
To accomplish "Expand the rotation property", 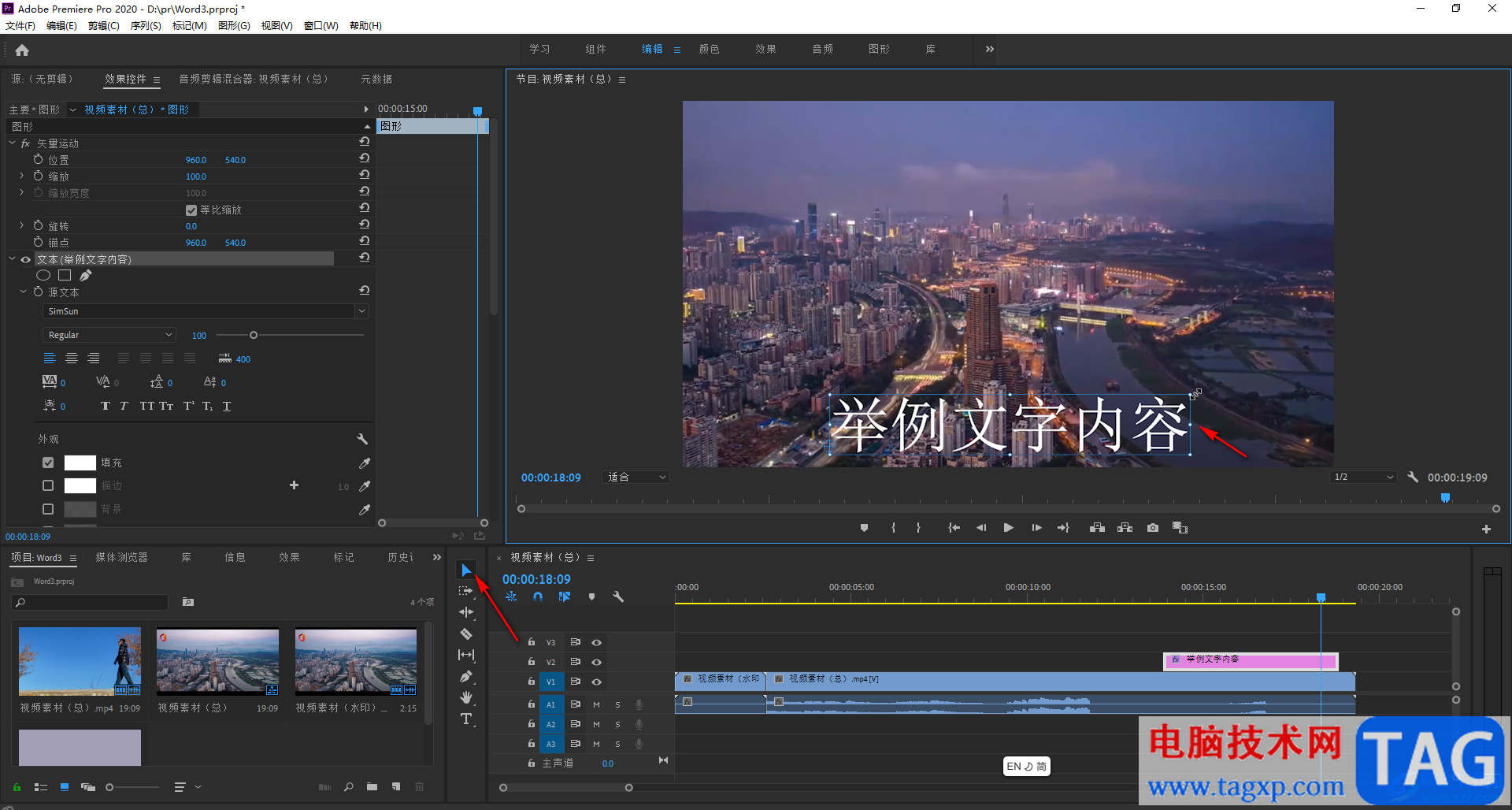I will coord(22,225).
